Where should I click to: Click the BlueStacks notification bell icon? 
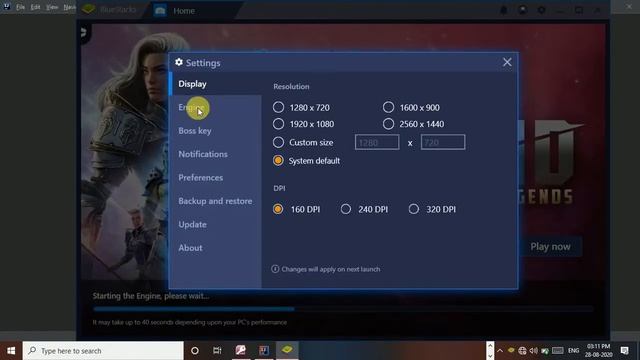coord(504,10)
